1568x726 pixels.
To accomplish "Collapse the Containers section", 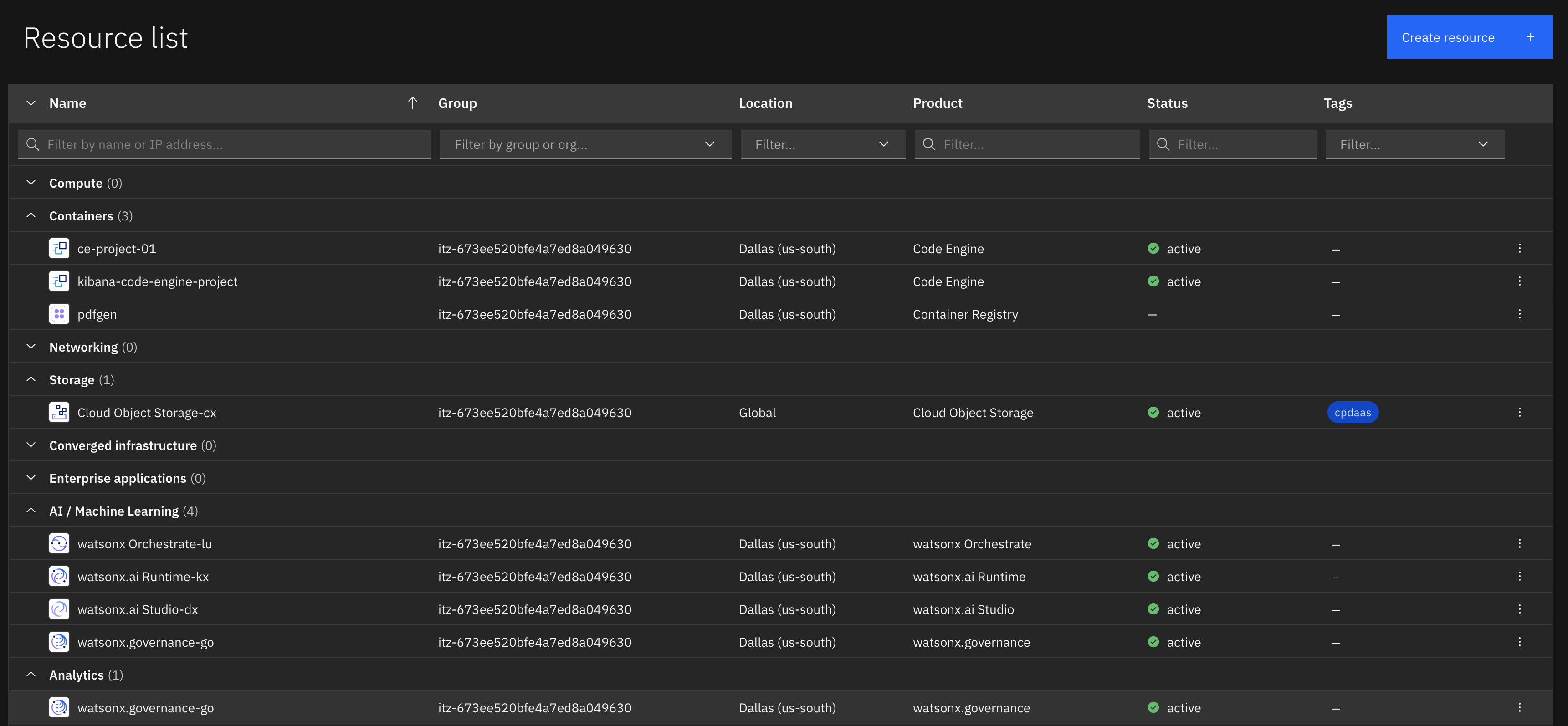I will click(x=31, y=215).
